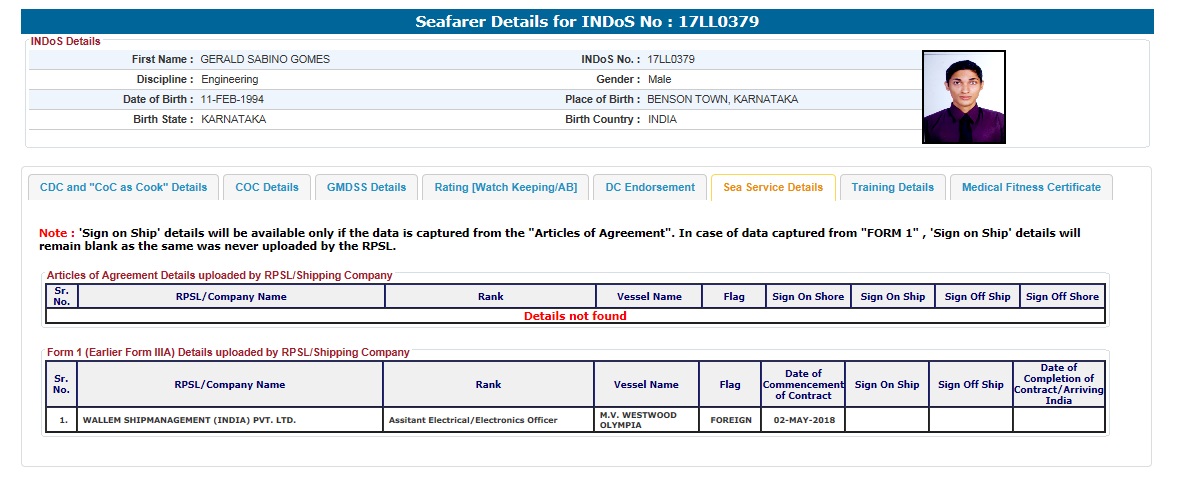Click the Seafarer Details for INDoS No header
The width and height of the screenshot is (1185, 487).
click(587, 22)
